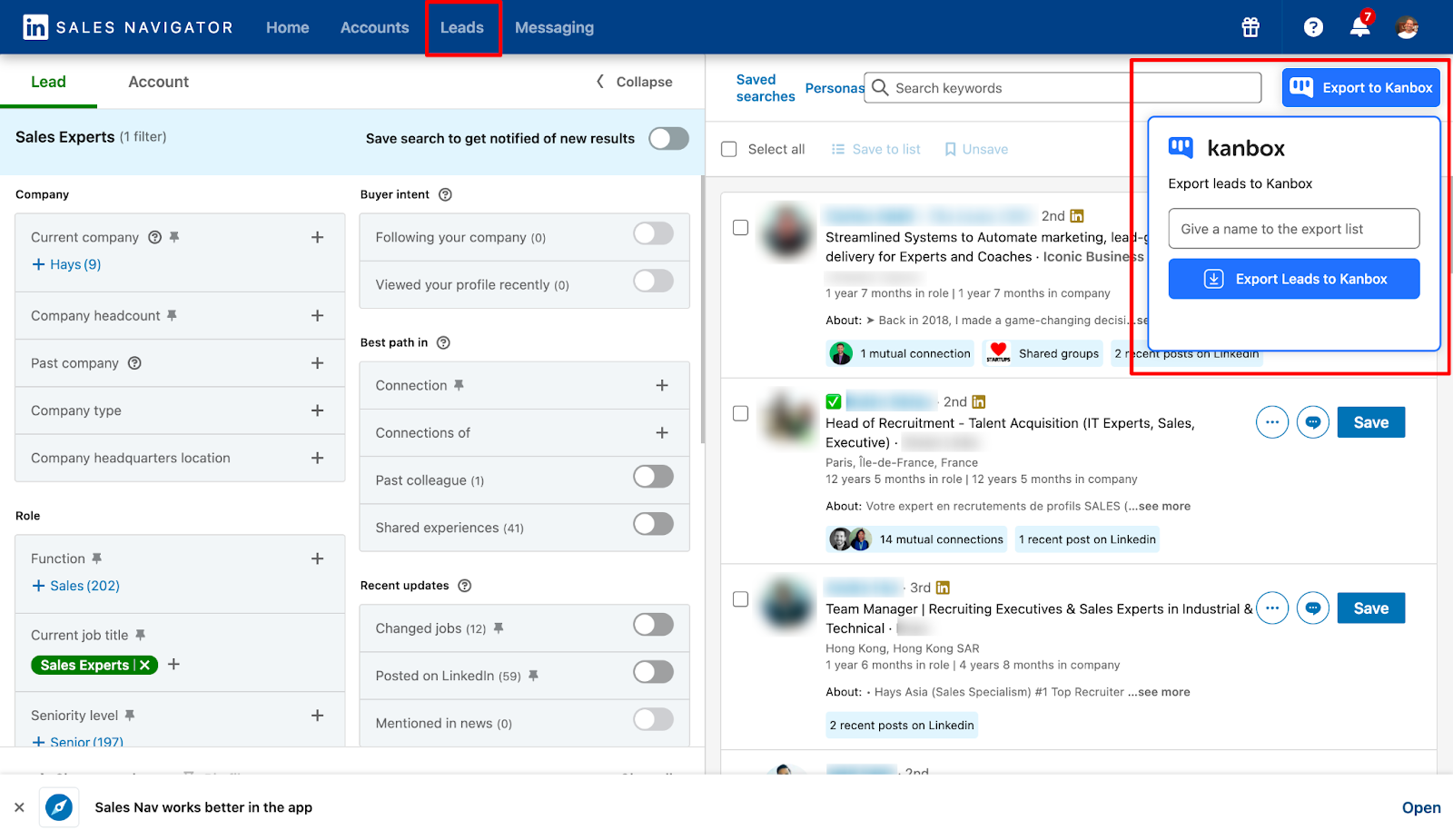Expand Connections of filter
This screenshot has width=1453, height=840.
point(662,433)
